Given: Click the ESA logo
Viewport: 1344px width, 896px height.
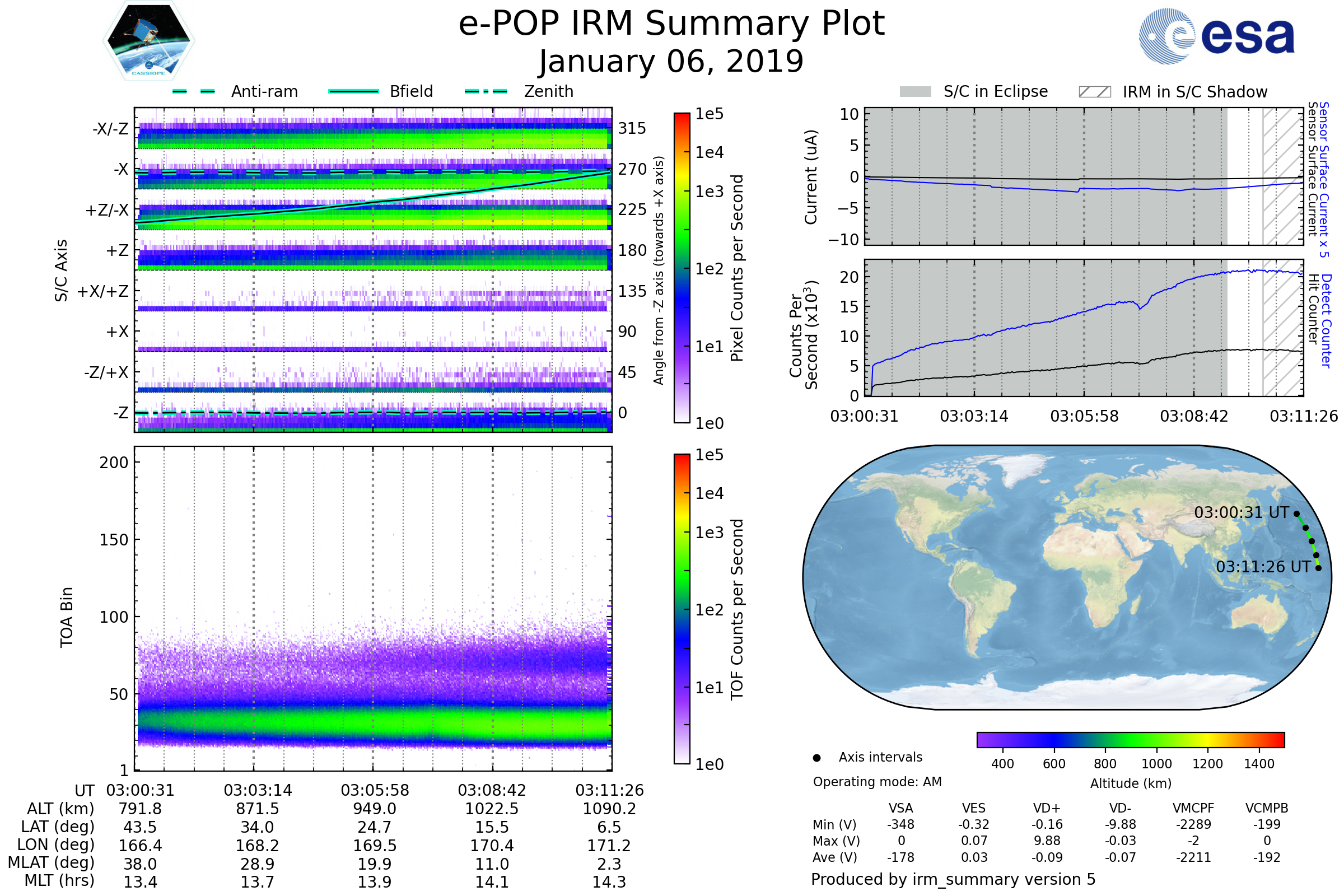Looking at the screenshot, I should (1217, 36).
